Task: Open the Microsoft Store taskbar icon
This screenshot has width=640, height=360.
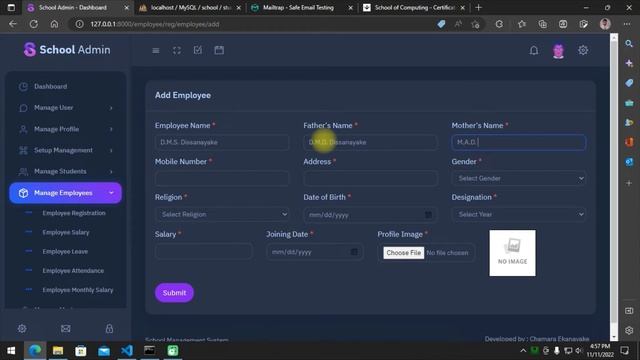Action: click(x=81, y=351)
